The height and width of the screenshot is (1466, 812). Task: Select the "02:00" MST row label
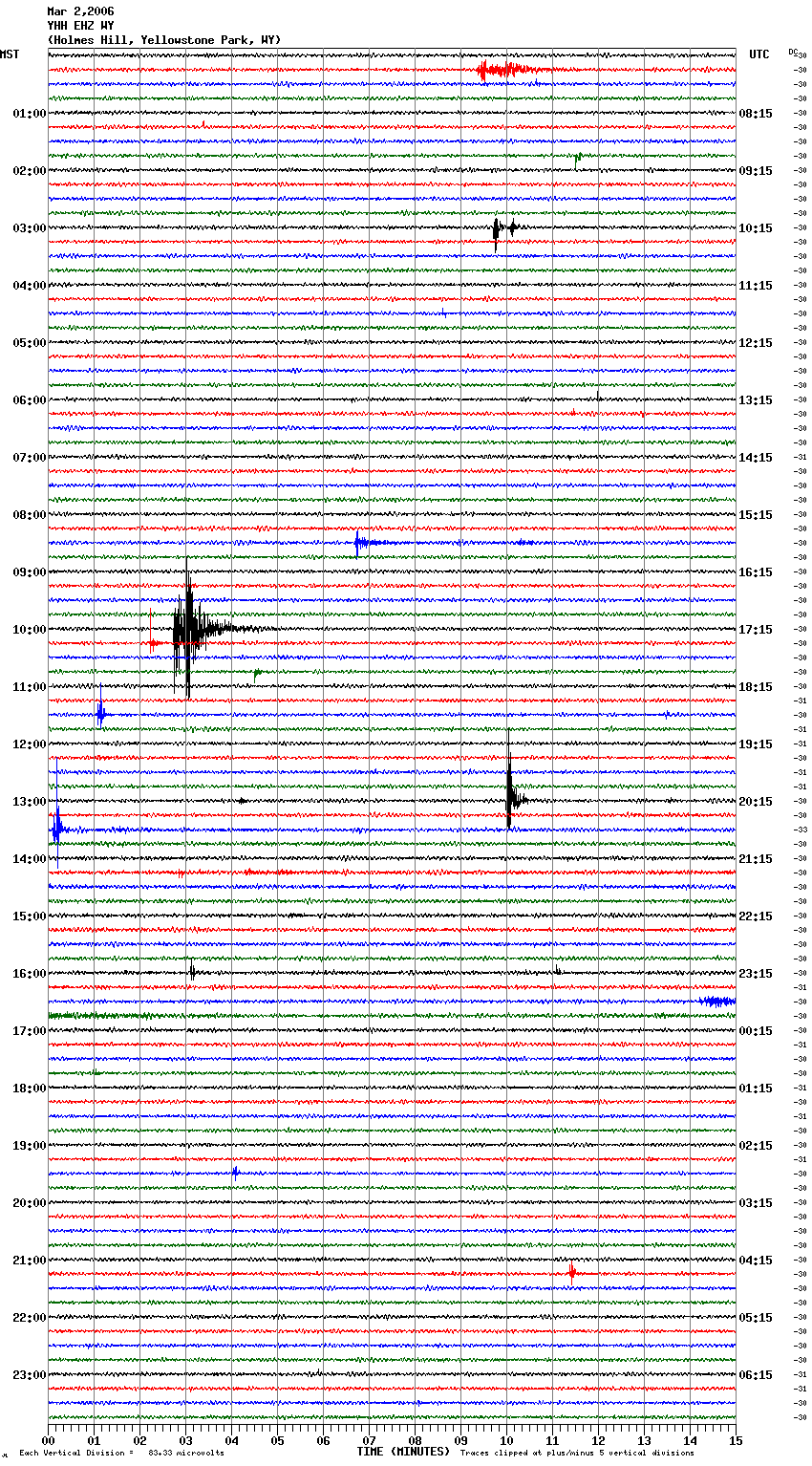(x=30, y=171)
